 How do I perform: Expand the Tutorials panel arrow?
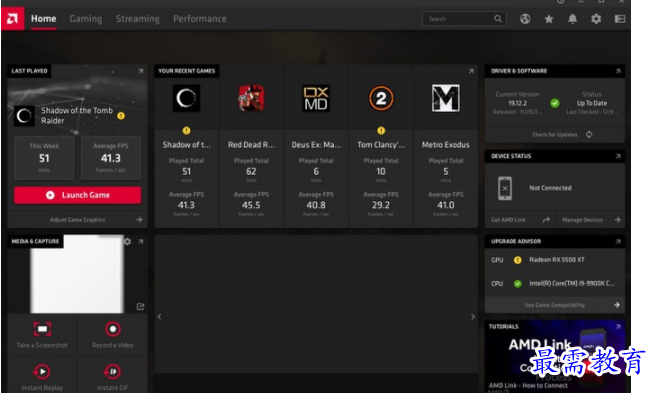[x=618, y=327]
